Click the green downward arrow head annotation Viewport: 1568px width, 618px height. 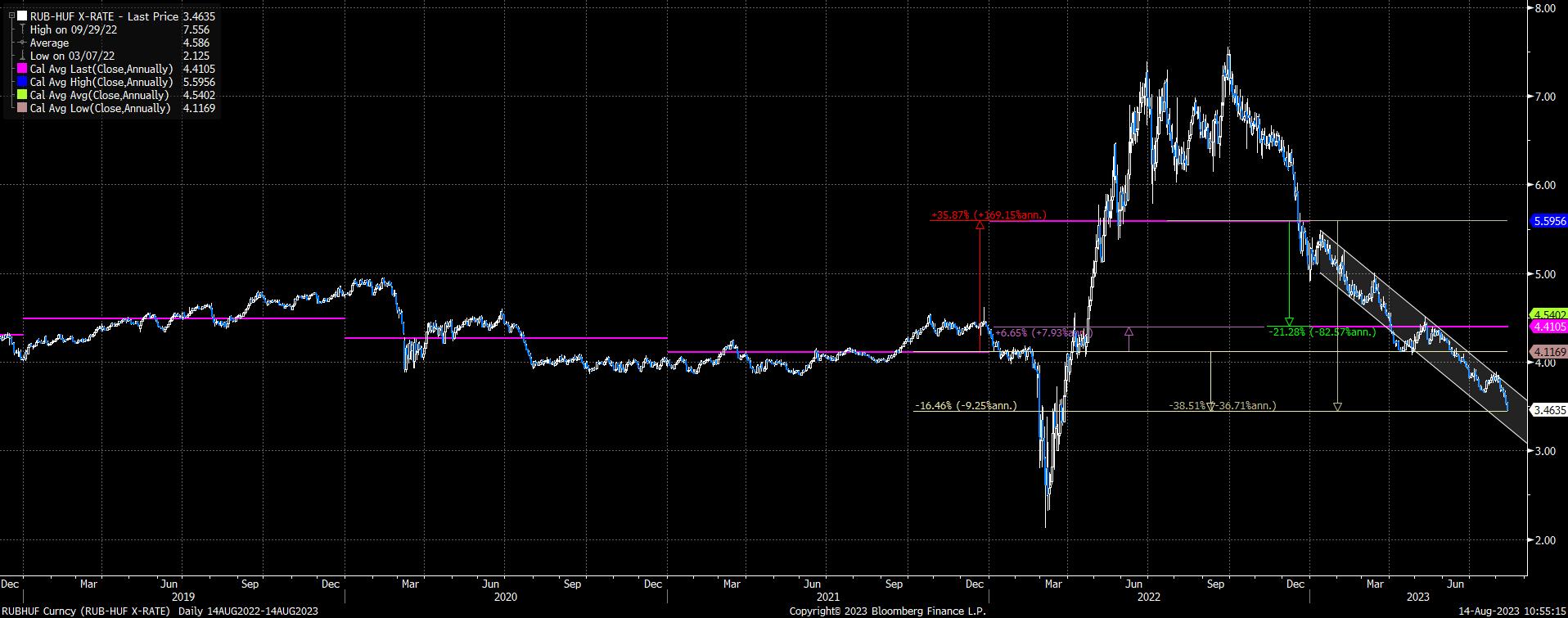pos(1289,322)
